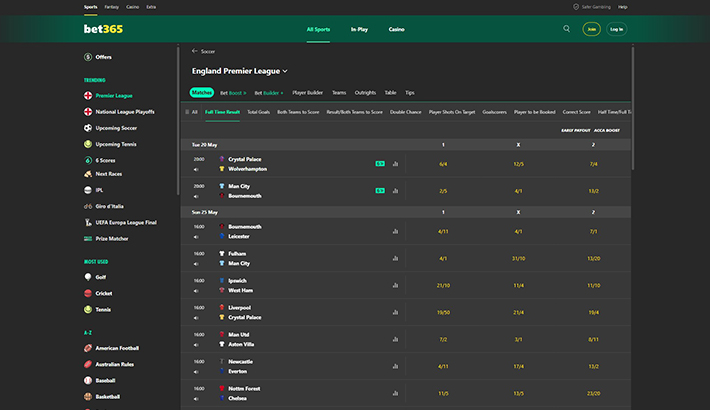The width and height of the screenshot is (710, 410).
Task: Open stats icon for Liverpool v Crystal Palace
Action: 395,312
